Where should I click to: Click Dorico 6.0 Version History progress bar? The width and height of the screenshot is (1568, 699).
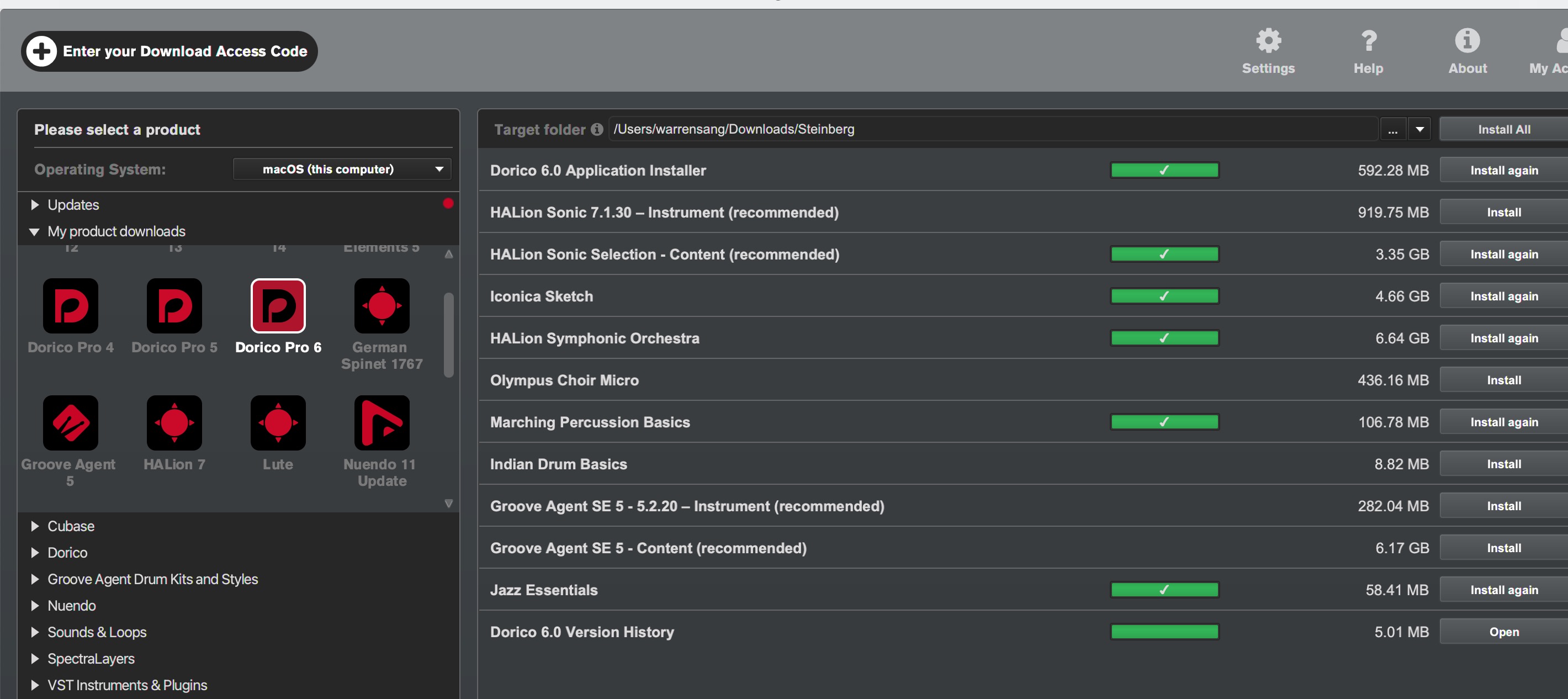pyautogui.click(x=1164, y=632)
